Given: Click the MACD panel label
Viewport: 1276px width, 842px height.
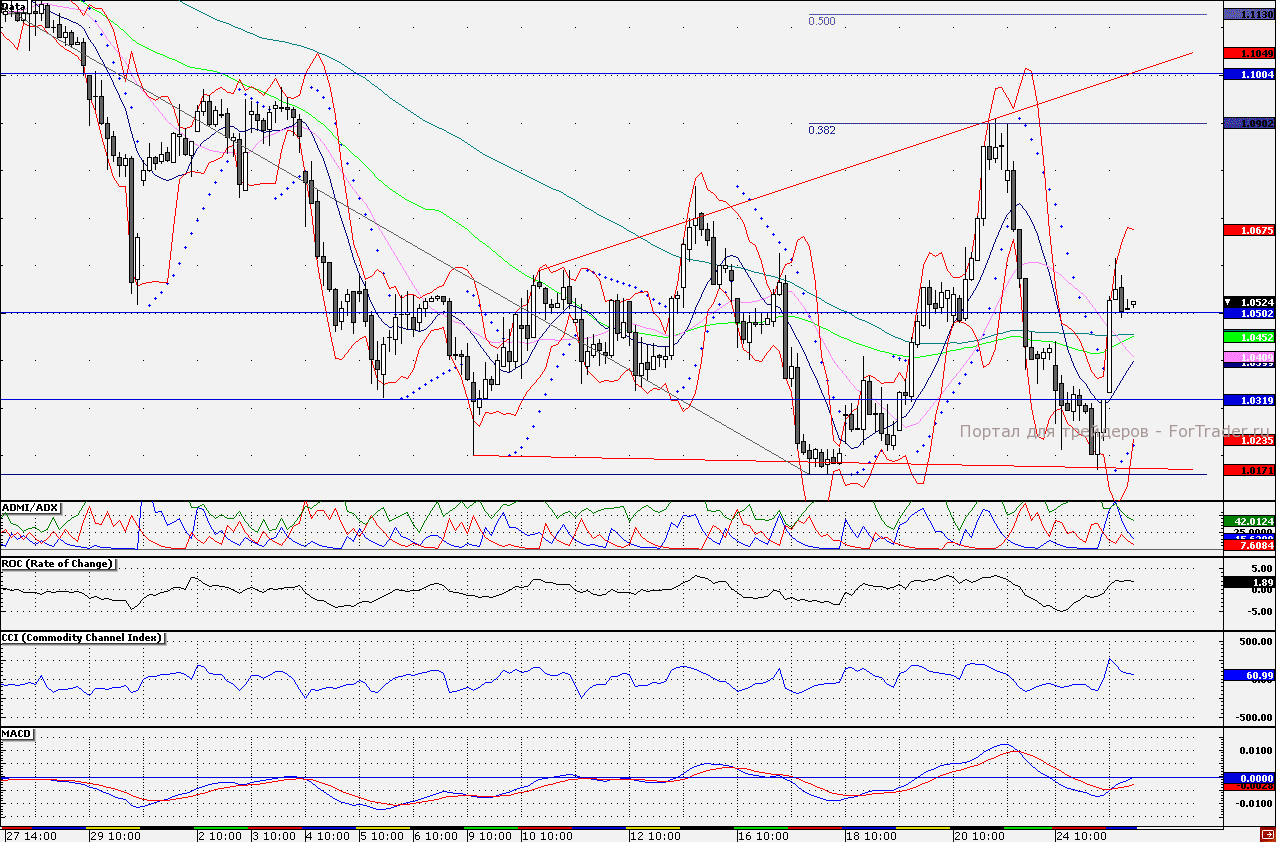Looking at the screenshot, I should pos(18,734).
